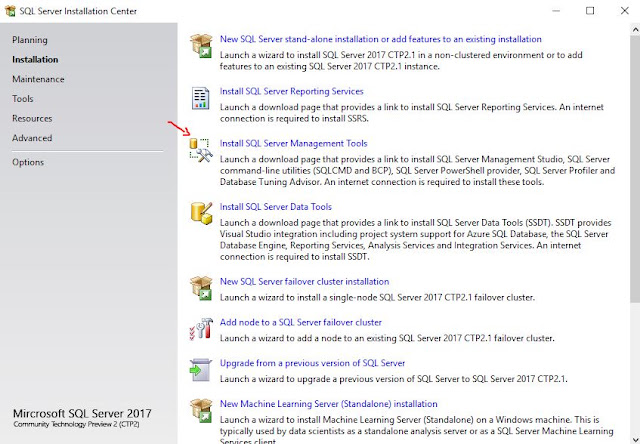Click the Machine Learning Server box icon
Viewport: 640px width, 444px height.
201,411
